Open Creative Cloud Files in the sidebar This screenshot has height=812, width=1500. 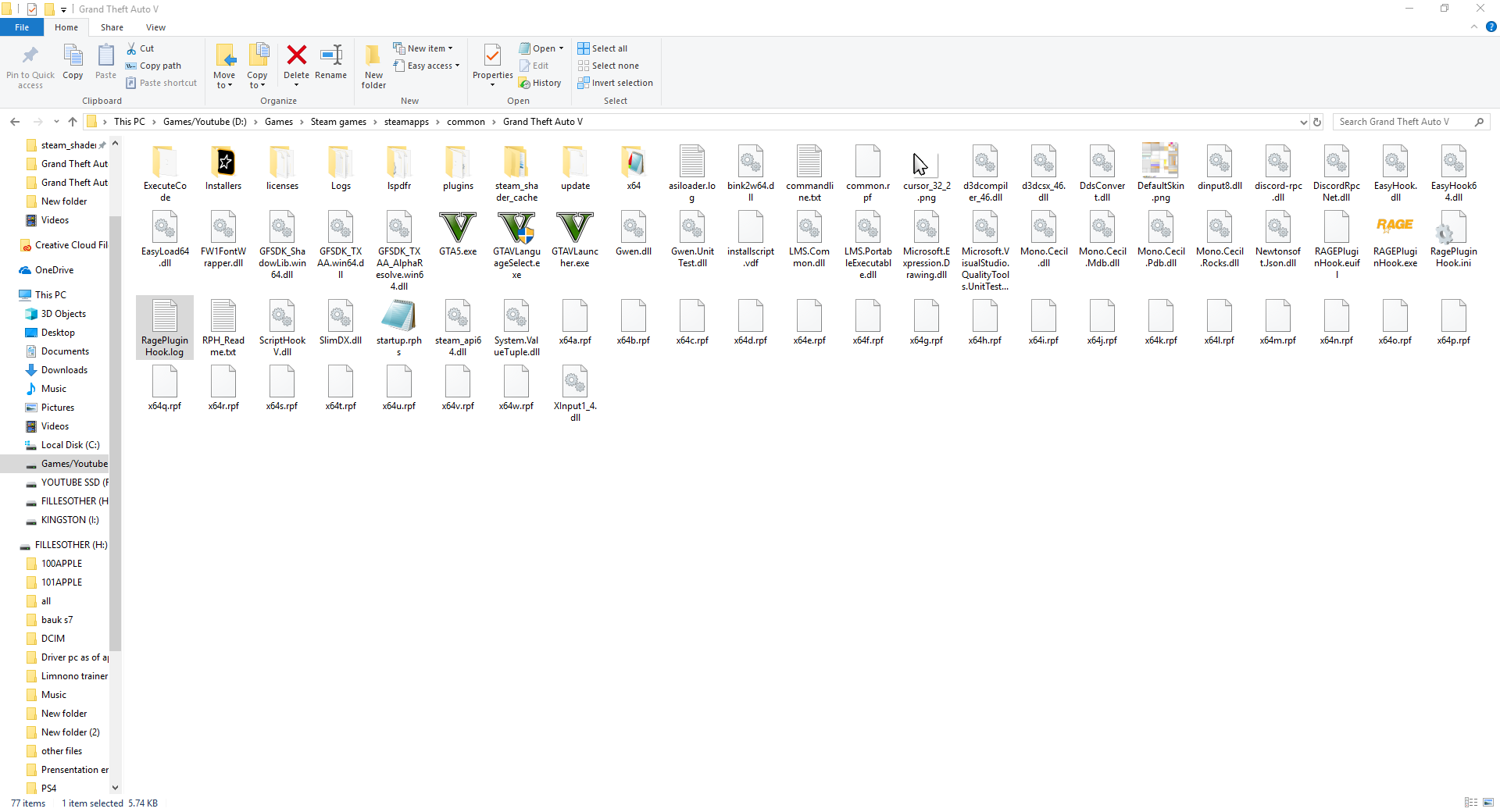(70, 245)
